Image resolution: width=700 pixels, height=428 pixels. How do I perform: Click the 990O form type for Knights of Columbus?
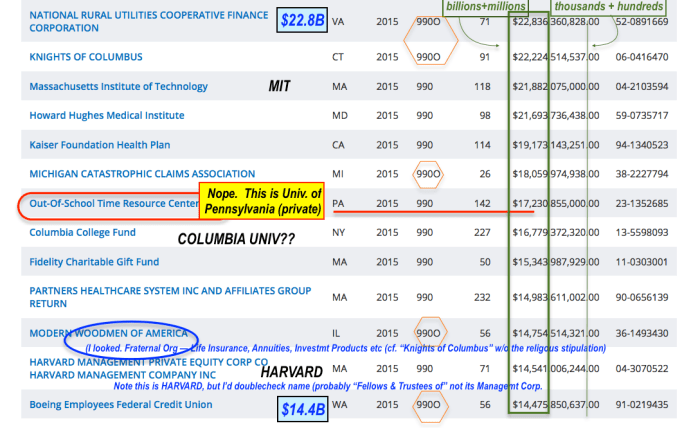coord(428,57)
